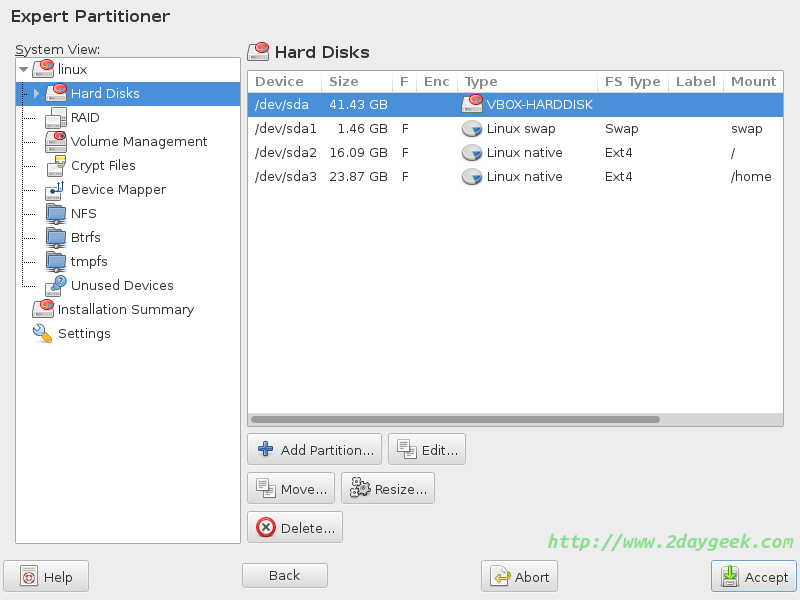Screen dimensions: 800x600
Task: Click the RAID icon in System View
Action: (56, 118)
